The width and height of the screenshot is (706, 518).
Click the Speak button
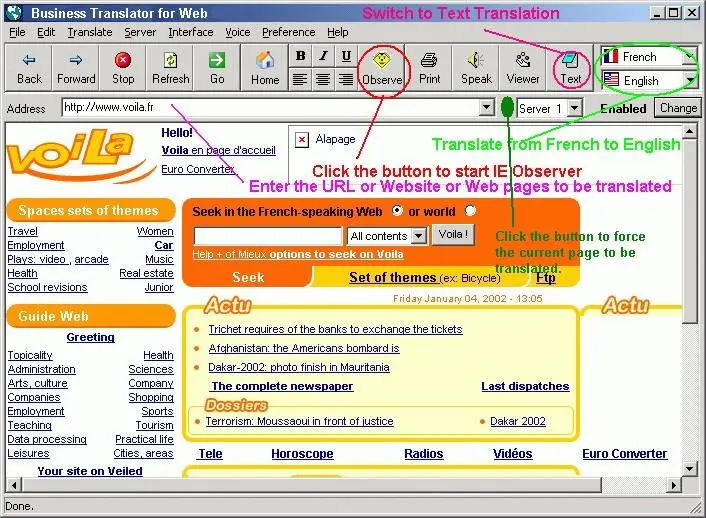pos(476,68)
